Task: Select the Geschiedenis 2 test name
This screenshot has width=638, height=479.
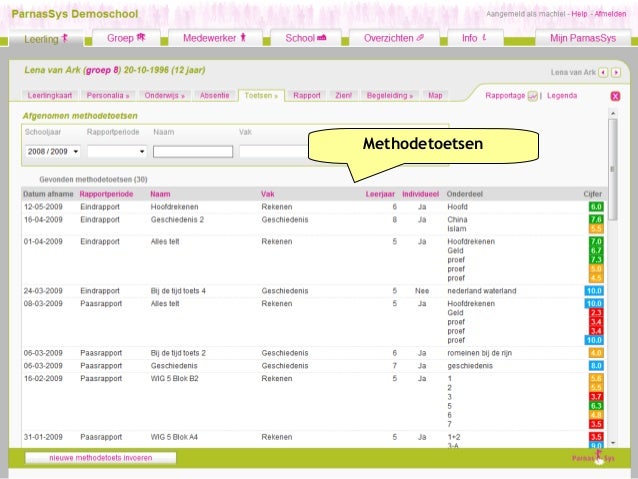Action: point(177,220)
